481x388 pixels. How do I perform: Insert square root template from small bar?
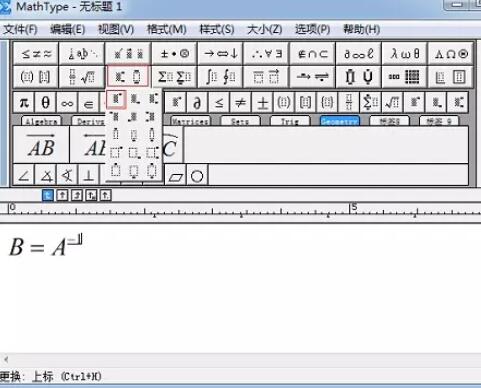(x=392, y=102)
